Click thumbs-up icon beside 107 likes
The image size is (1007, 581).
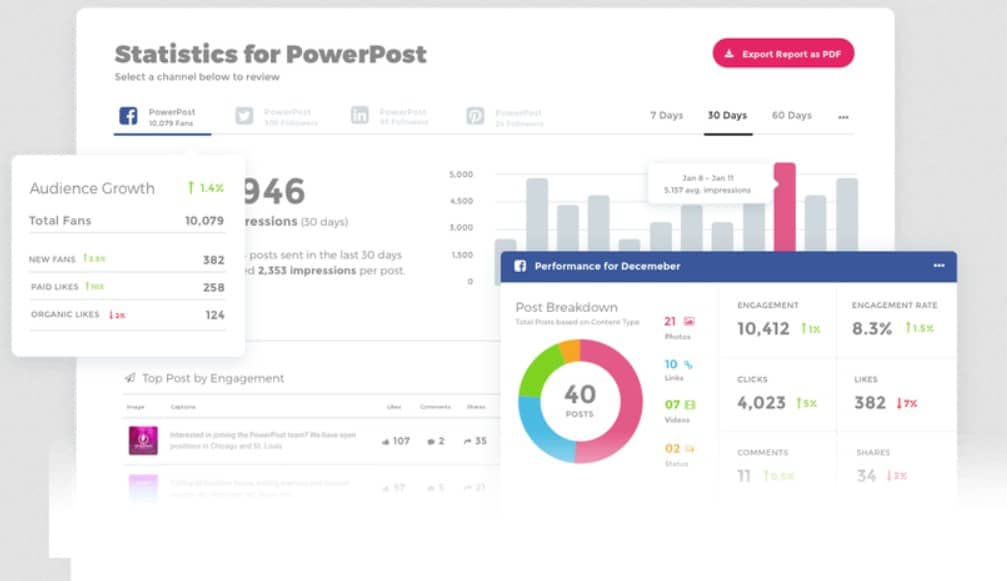click(x=385, y=441)
